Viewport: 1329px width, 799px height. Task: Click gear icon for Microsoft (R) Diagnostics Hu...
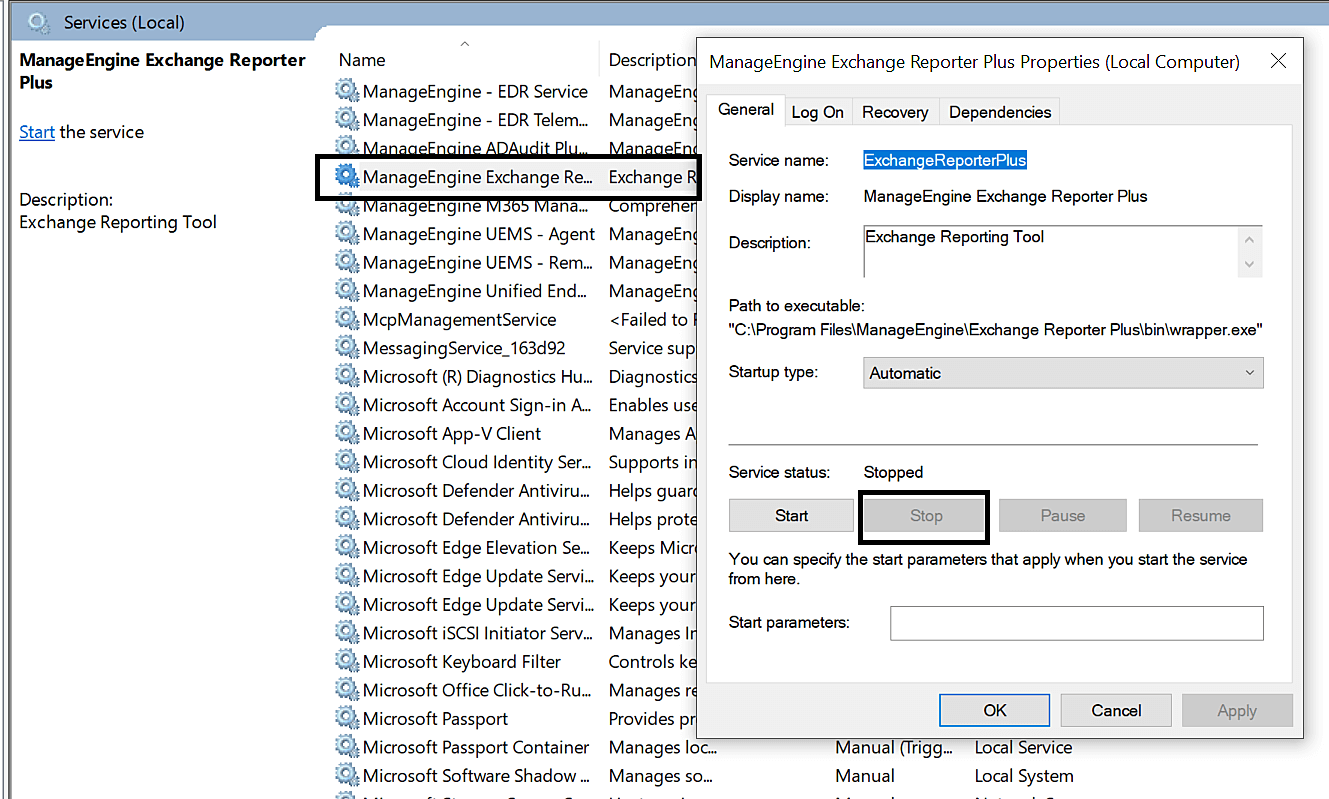[x=347, y=376]
